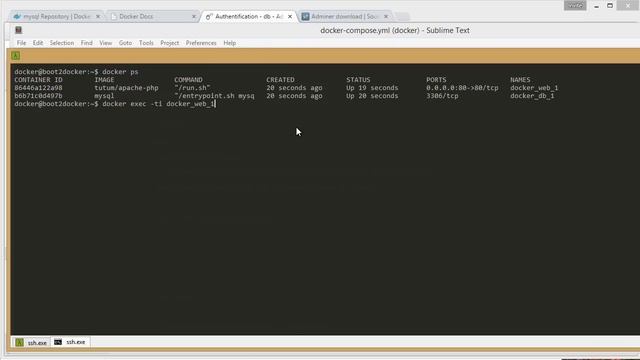Open the Preferences menu
This screenshot has width=640, height=360.
coord(201,43)
